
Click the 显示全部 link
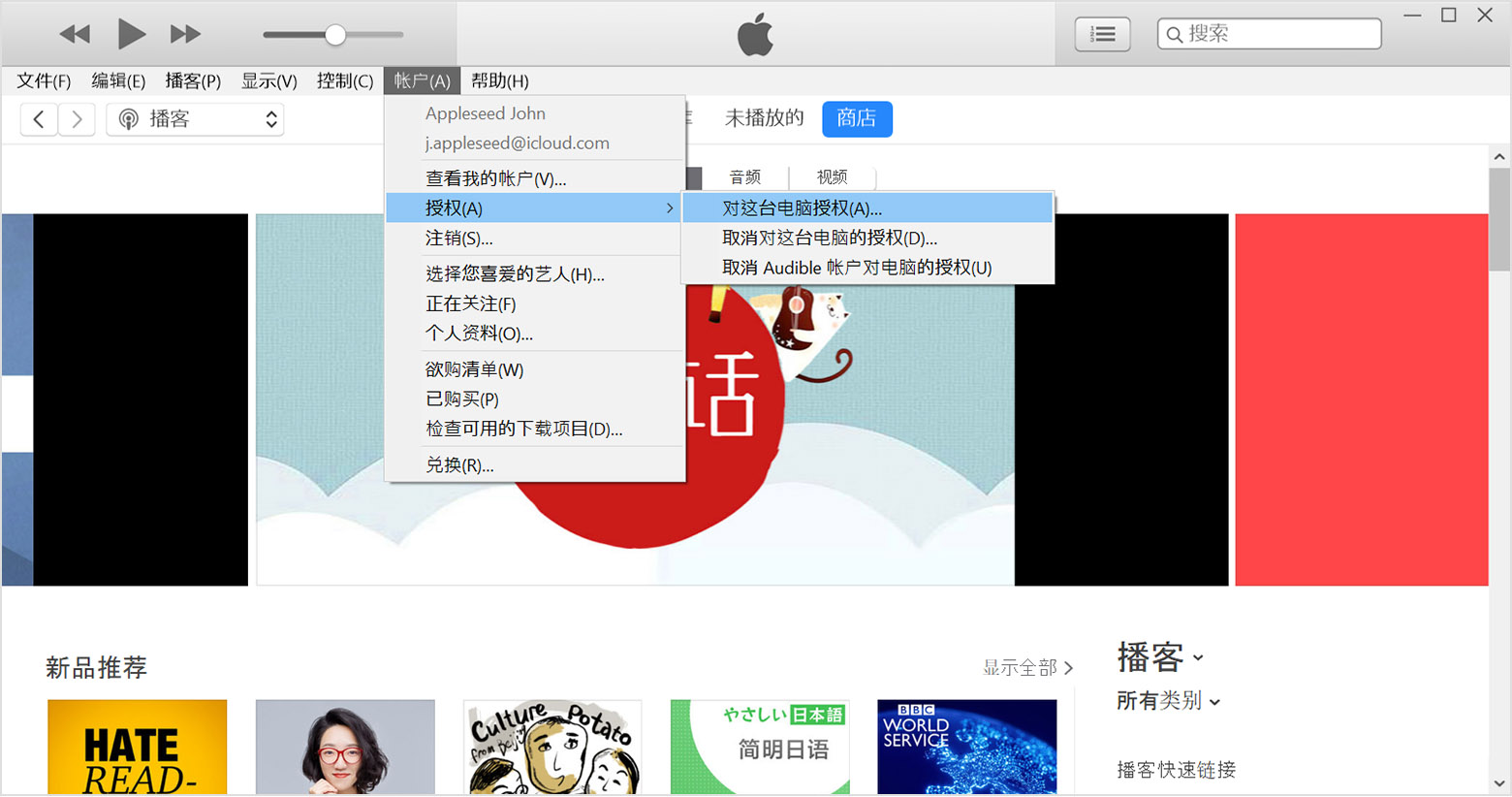click(1028, 667)
